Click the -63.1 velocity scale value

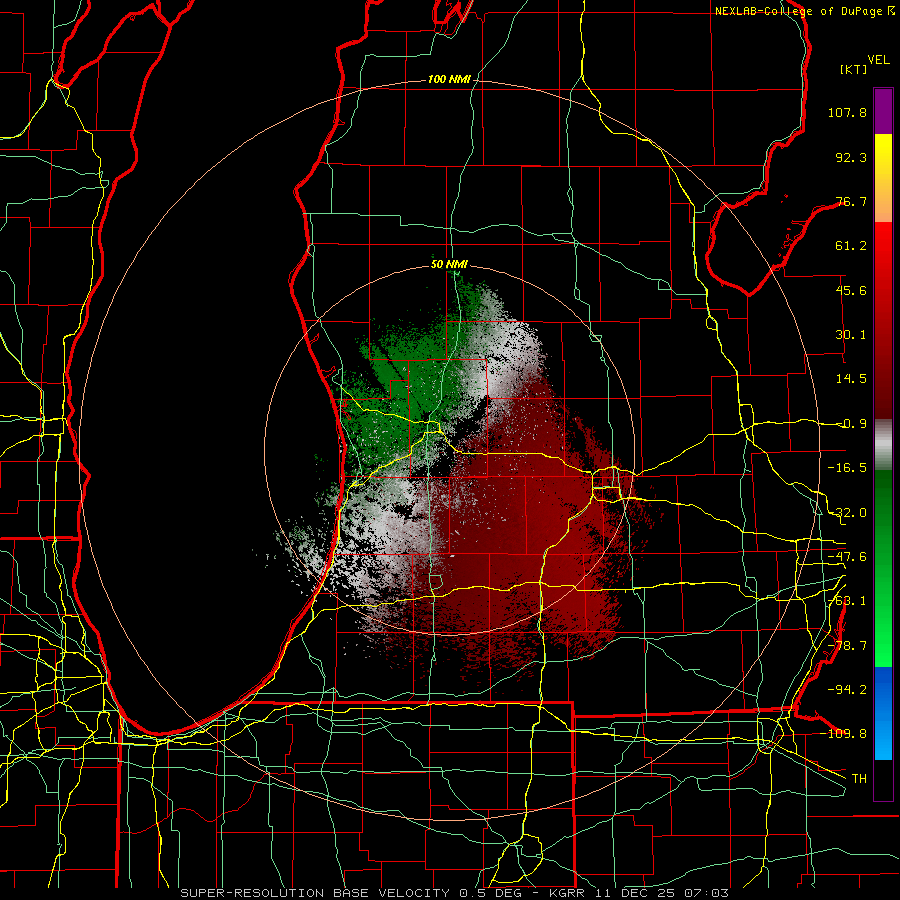[x=847, y=601]
